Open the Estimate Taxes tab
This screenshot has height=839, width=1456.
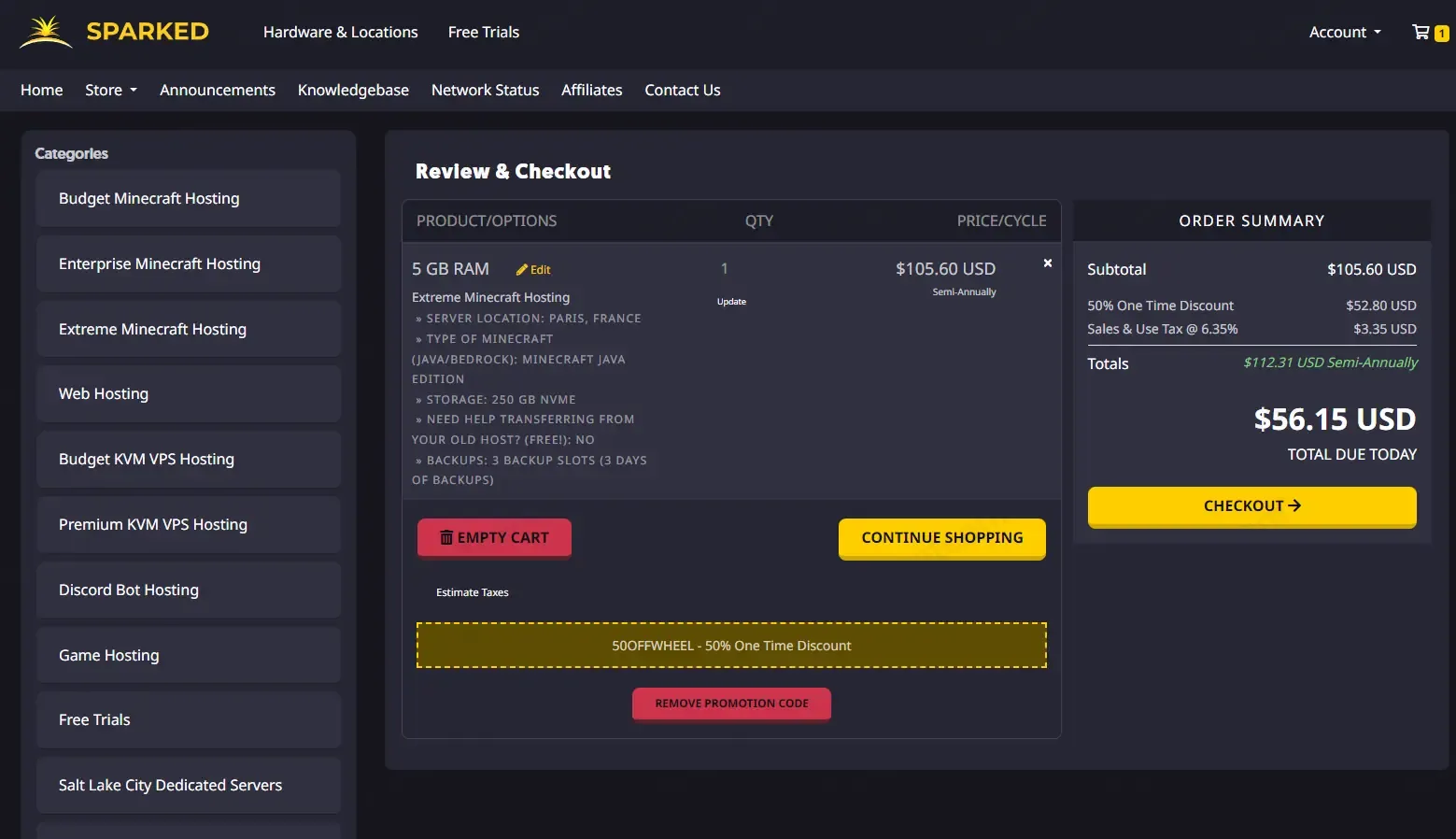click(x=473, y=592)
